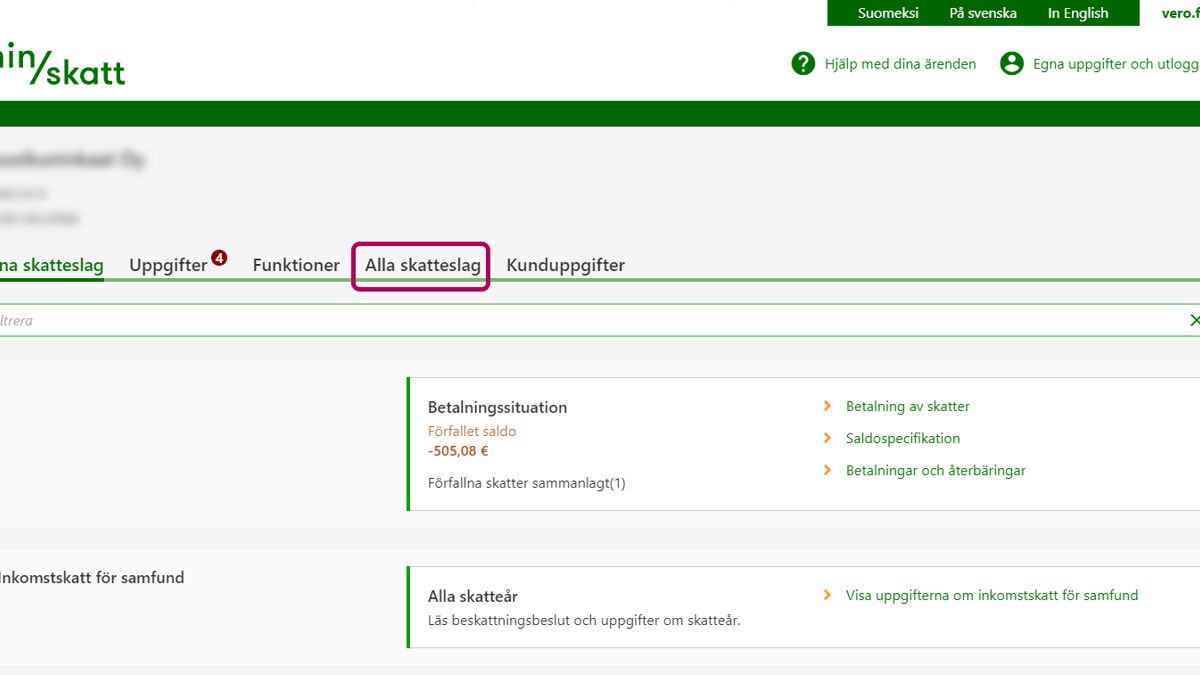Switch language to Suomeksi

(x=888, y=13)
